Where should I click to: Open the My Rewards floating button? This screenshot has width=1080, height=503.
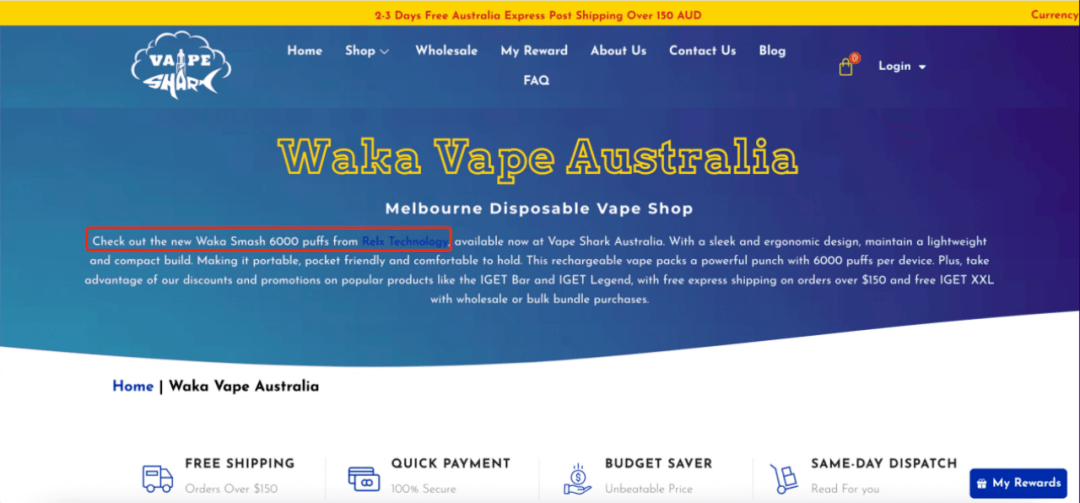1018,483
